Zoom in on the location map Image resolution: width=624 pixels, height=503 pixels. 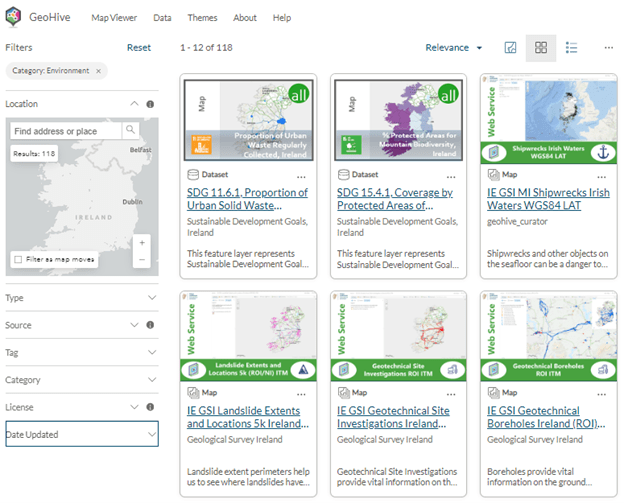(142, 243)
